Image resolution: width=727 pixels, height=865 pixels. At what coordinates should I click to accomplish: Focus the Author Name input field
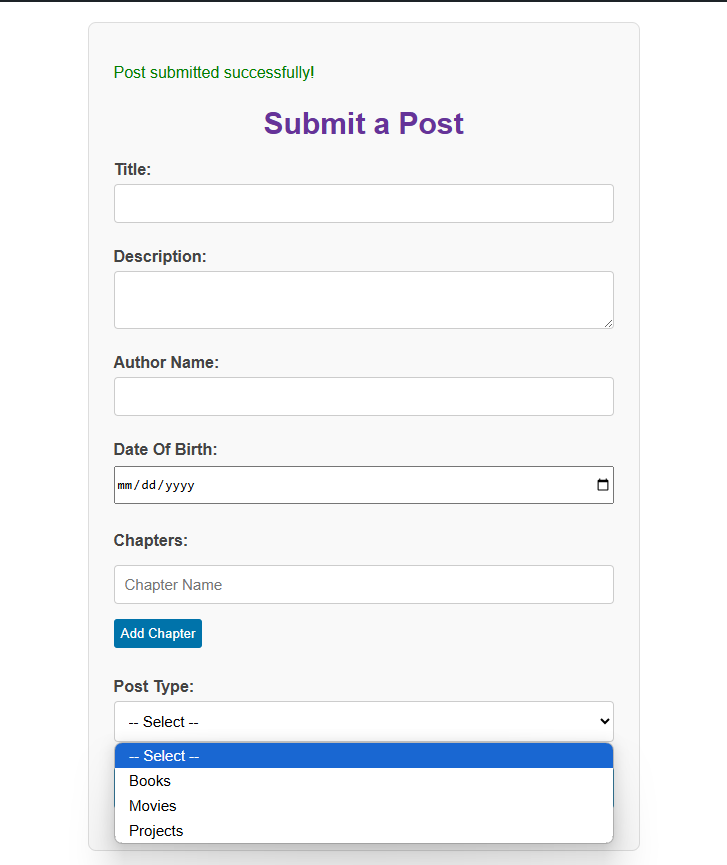click(364, 396)
